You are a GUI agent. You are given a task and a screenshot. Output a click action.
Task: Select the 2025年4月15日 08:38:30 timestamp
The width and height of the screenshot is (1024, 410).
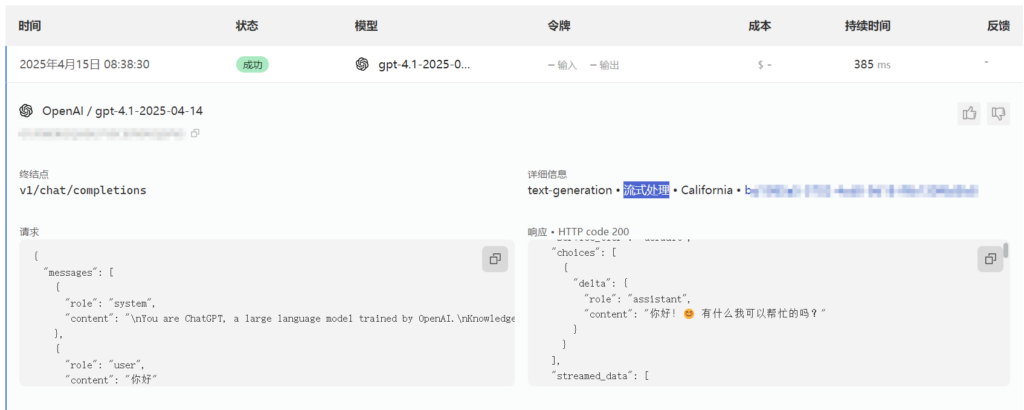[x=85, y=65]
